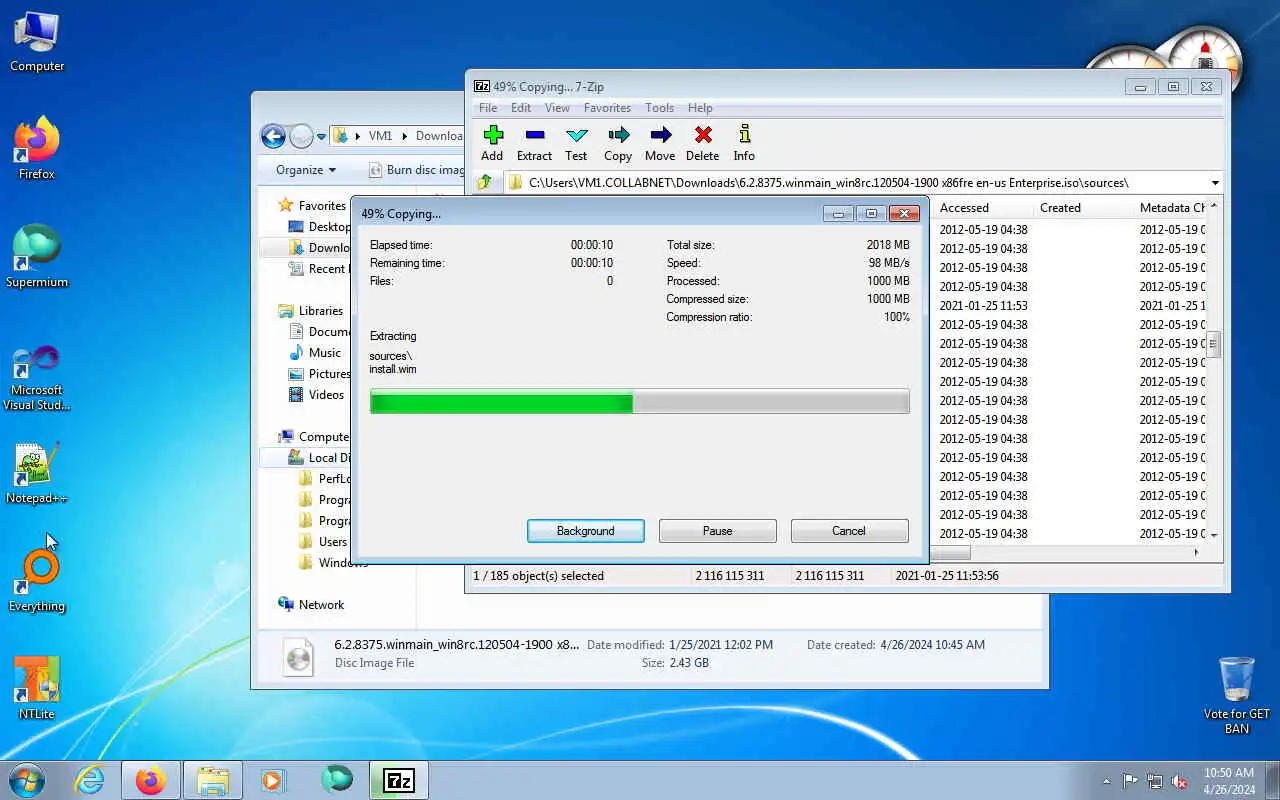The height and width of the screenshot is (800, 1280).
Task: Click the Copy arrow icon in 7-Zip
Action: pyautogui.click(x=618, y=135)
